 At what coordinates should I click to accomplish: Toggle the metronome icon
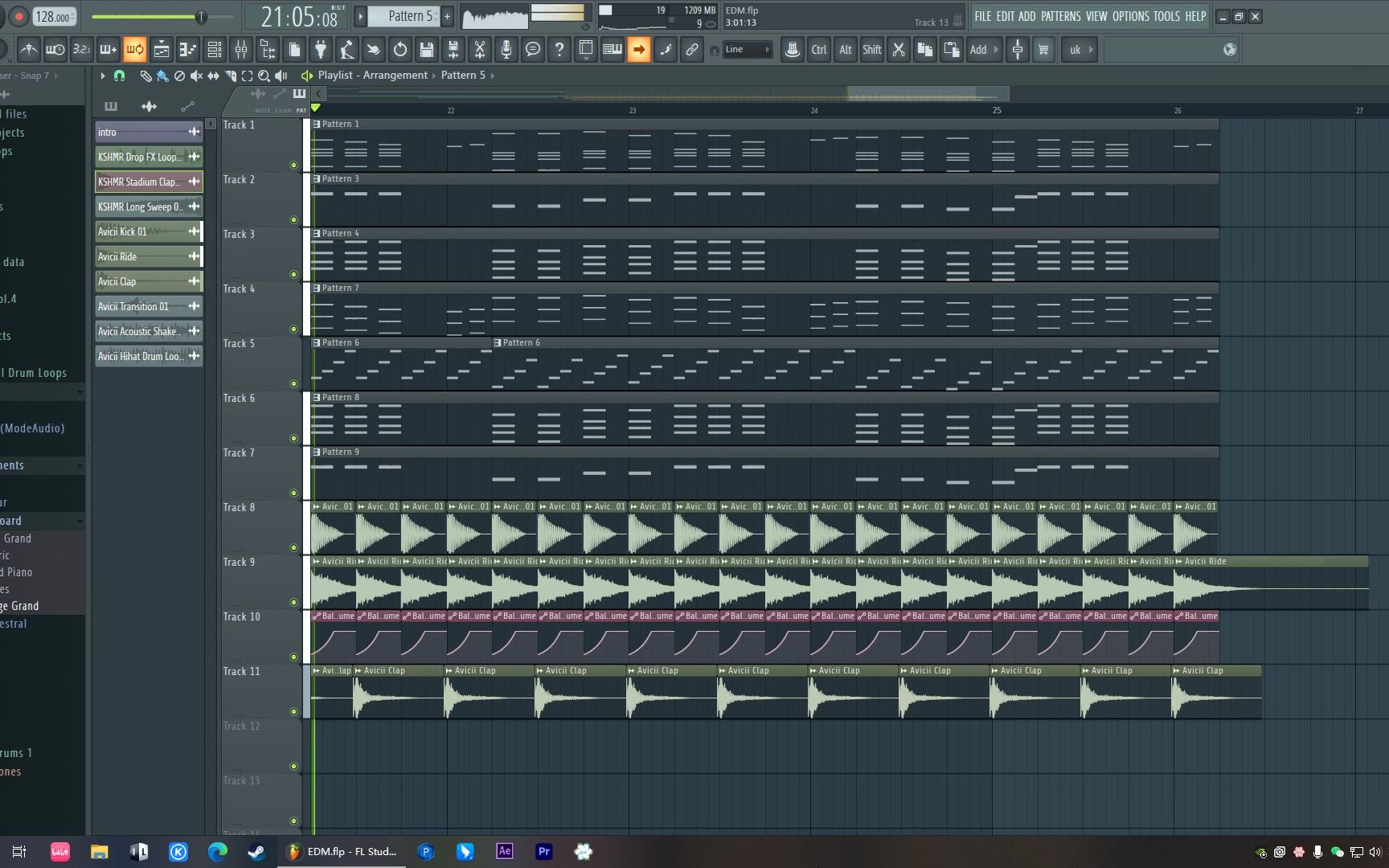coord(29,50)
